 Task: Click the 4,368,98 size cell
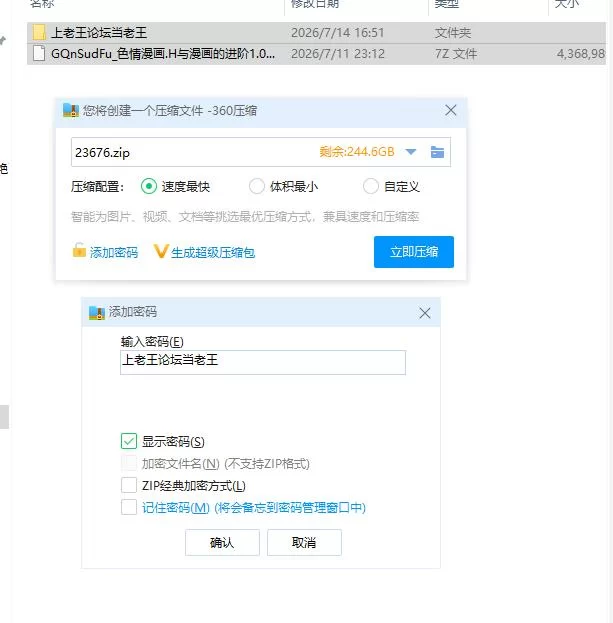(581, 54)
